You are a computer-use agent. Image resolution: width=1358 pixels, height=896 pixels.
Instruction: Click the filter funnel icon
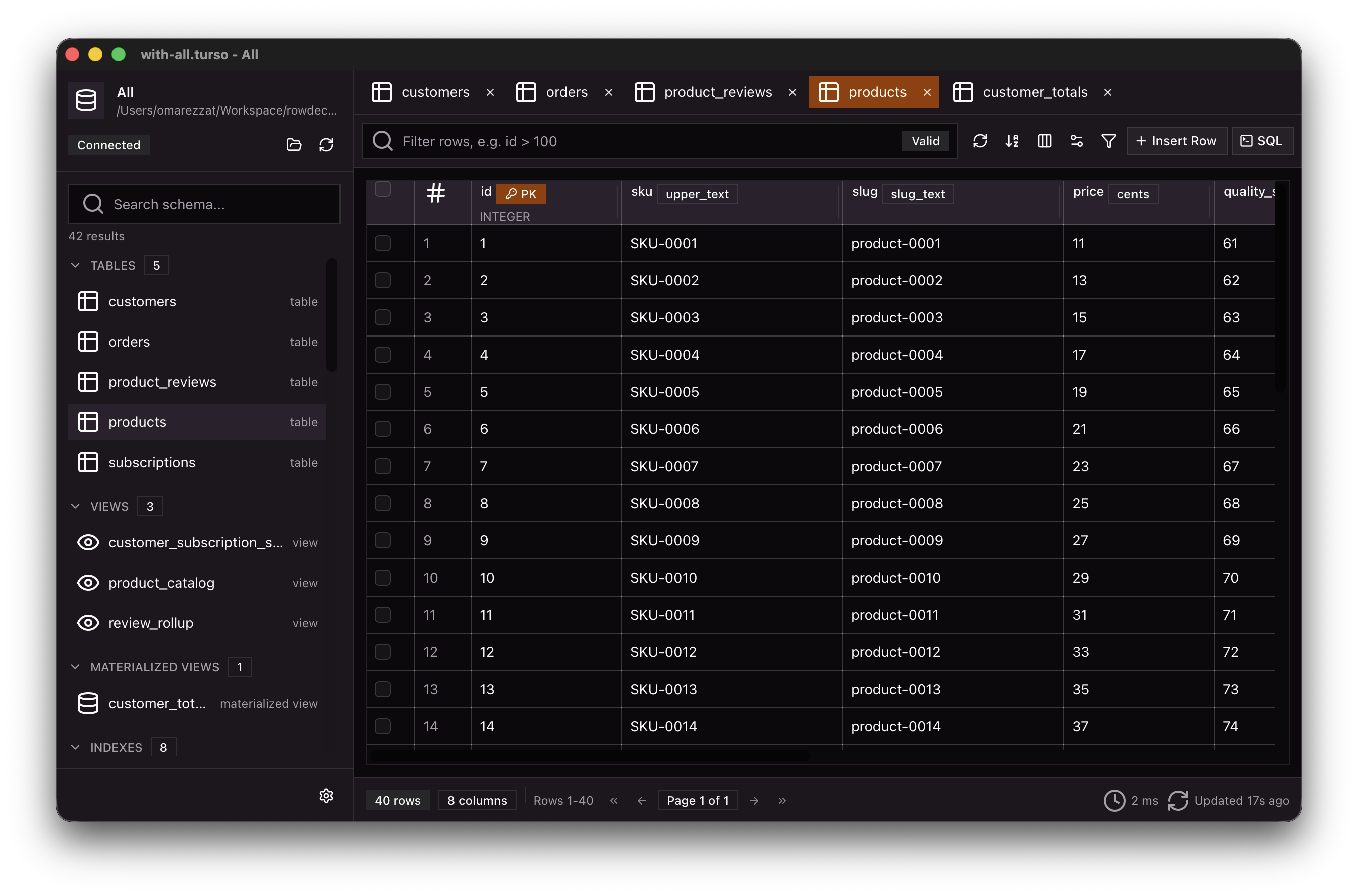pyautogui.click(x=1108, y=141)
